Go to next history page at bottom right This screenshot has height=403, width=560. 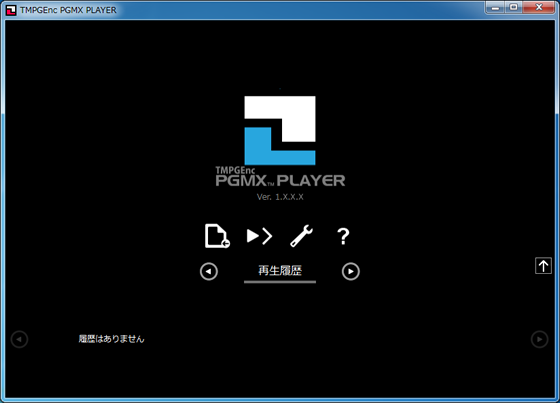click(540, 339)
